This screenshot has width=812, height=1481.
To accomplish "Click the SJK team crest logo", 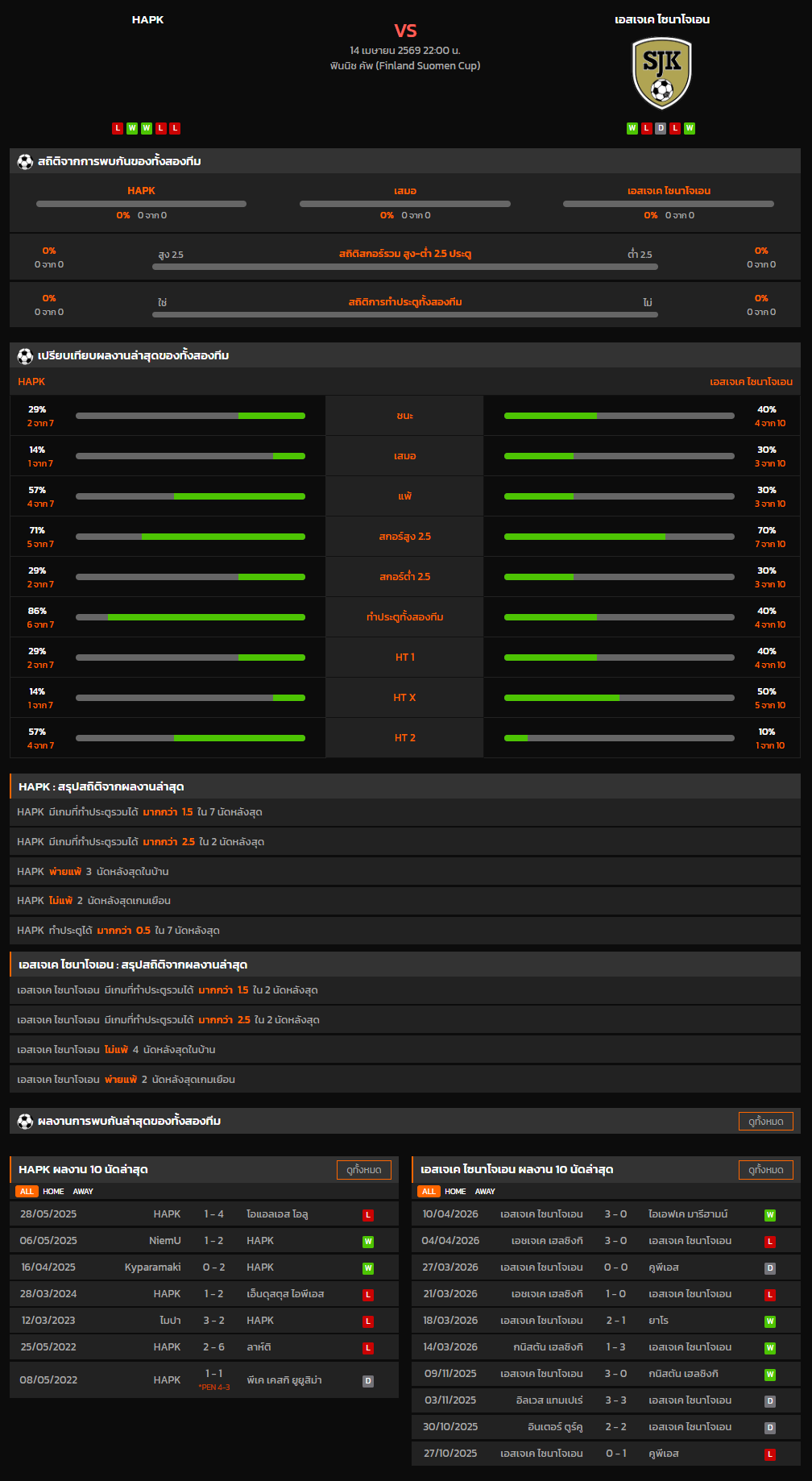I will pyautogui.click(x=661, y=73).
